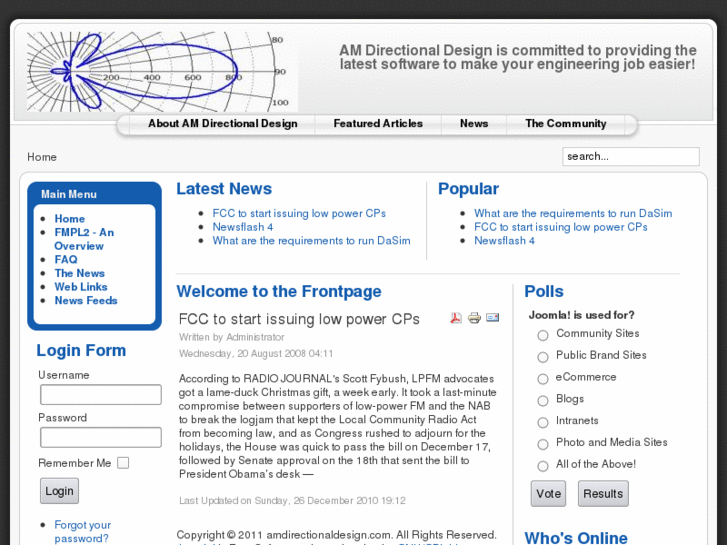Open News Feeds in the Main Menu
727x545 pixels.
pyautogui.click(x=86, y=301)
